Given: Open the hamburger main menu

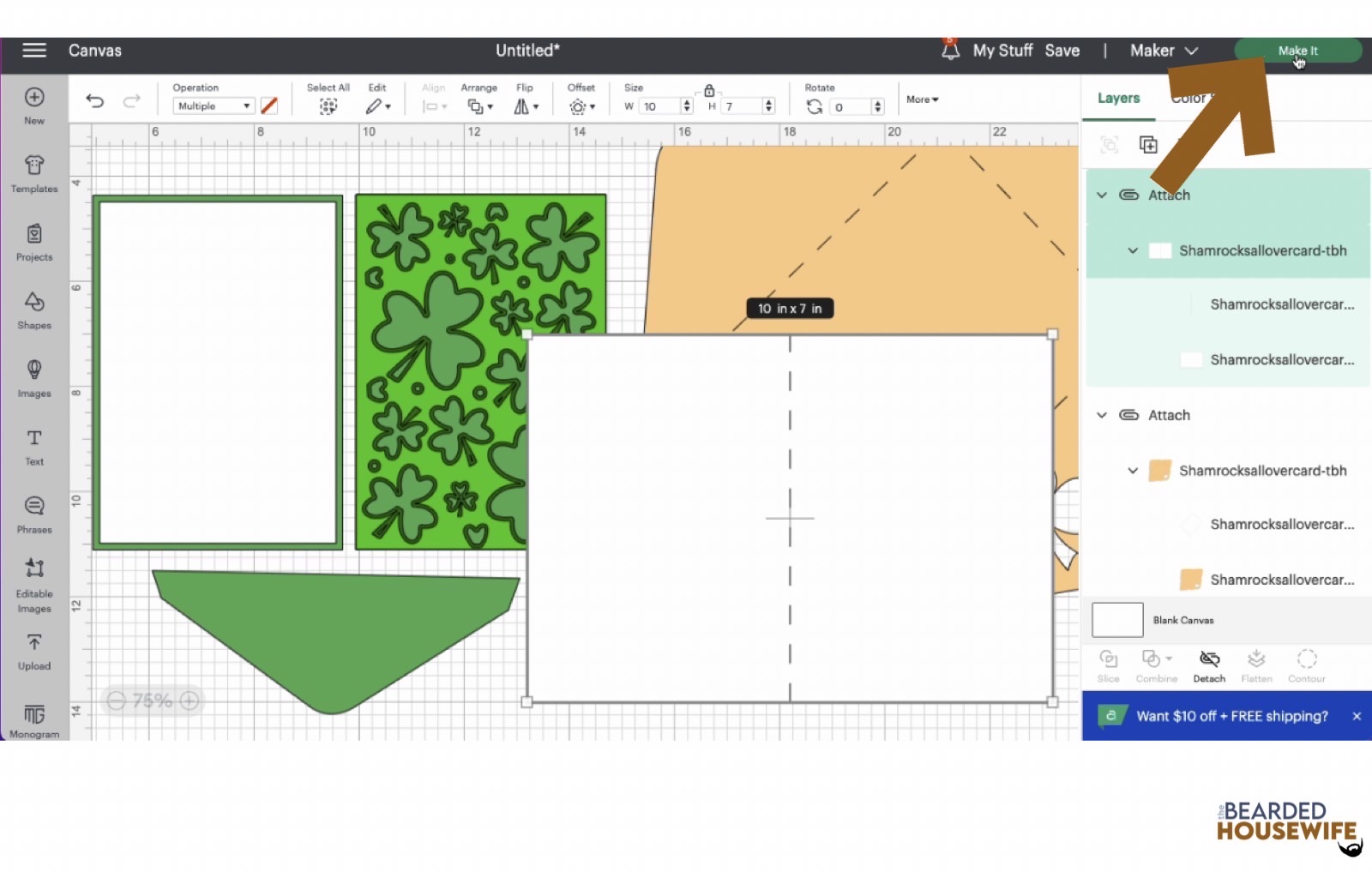Looking at the screenshot, I should pyautogui.click(x=34, y=51).
